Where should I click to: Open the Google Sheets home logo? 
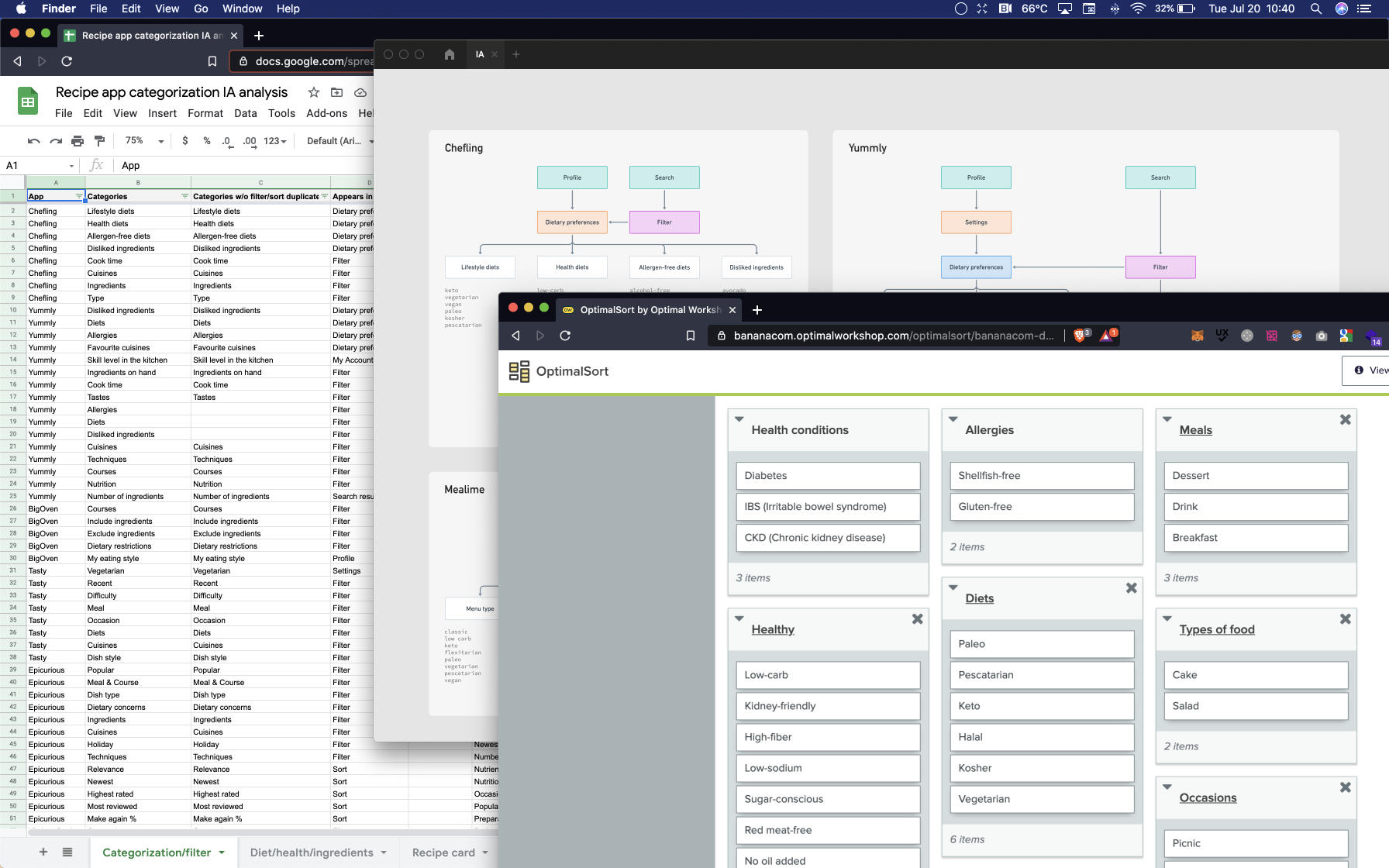coord(28,102)
